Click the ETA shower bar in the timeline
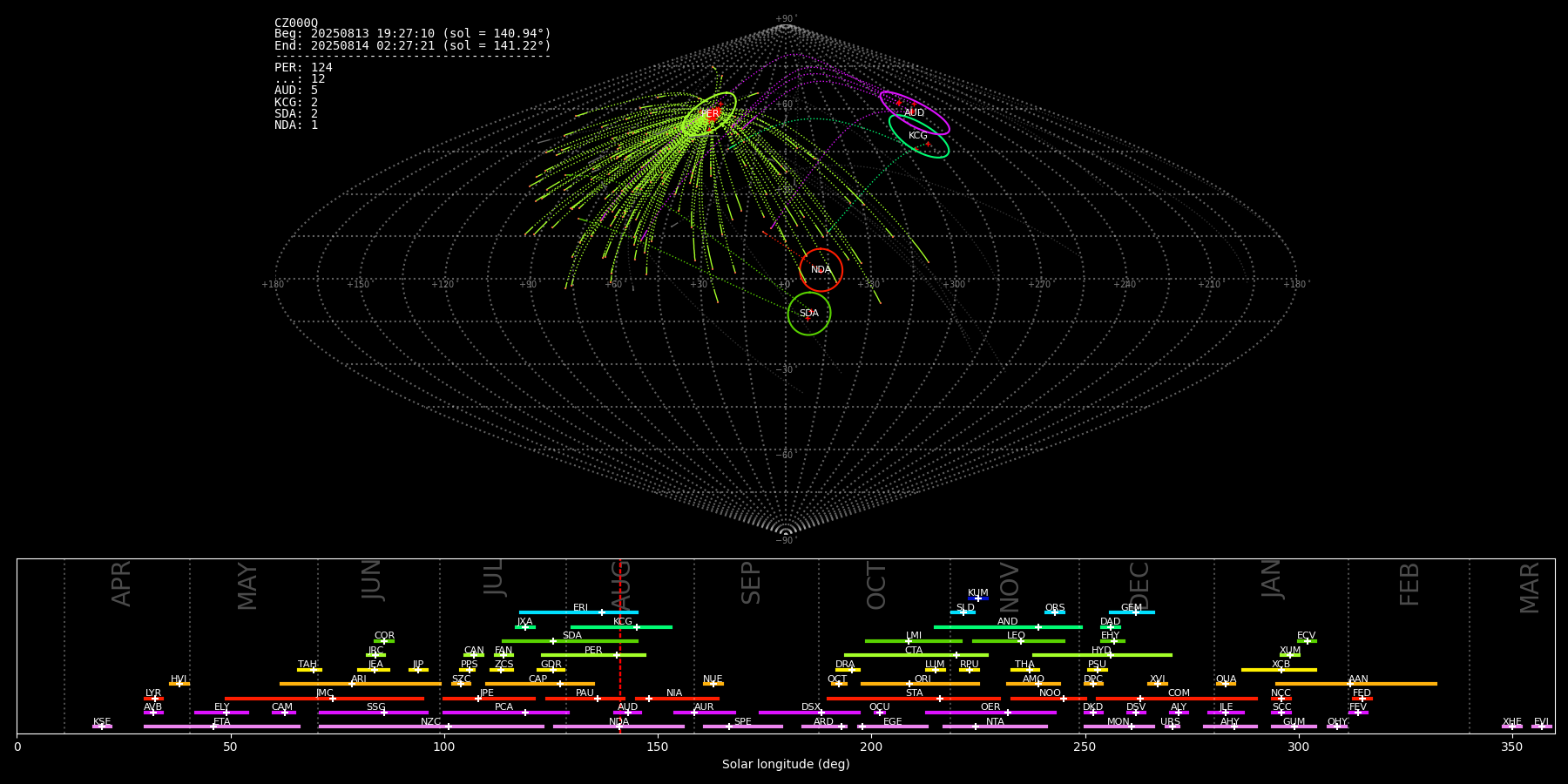The width and height of the screenshot is (1568, 784). point(222,727)
